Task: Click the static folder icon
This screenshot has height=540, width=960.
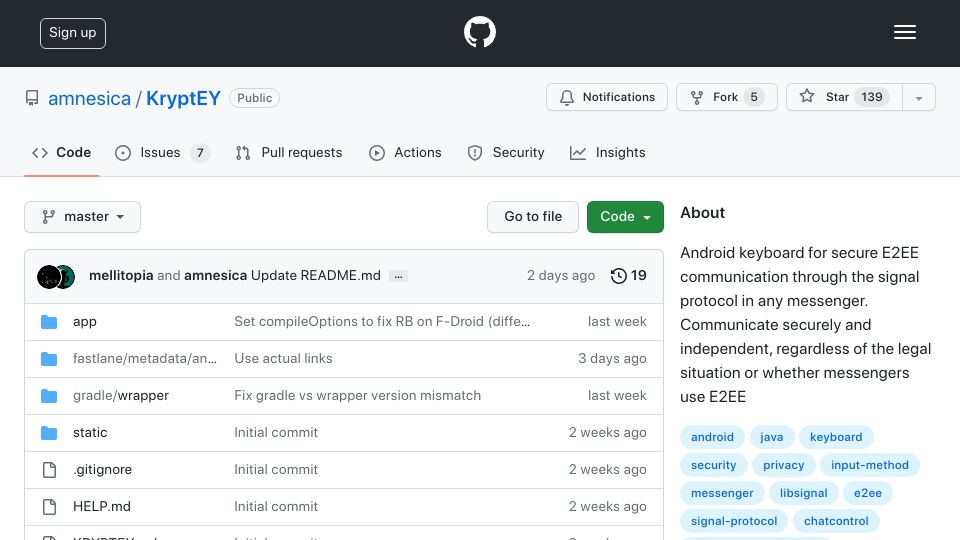Action: 49,433
